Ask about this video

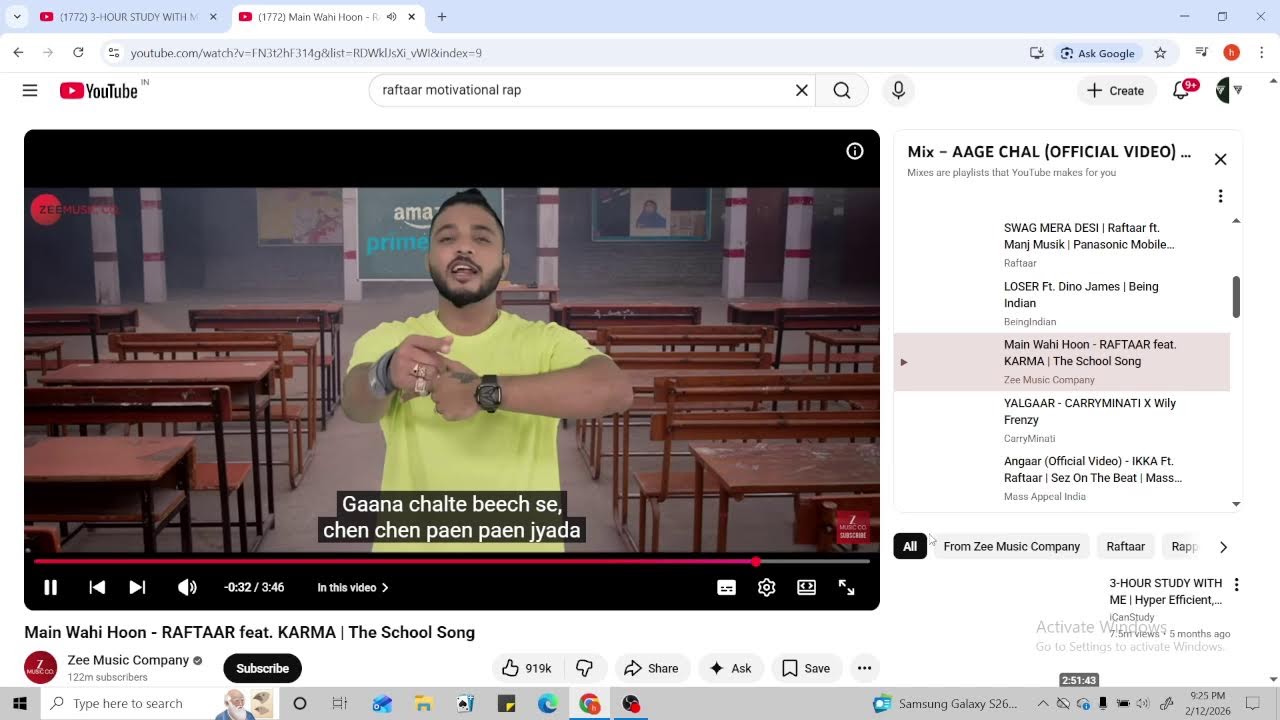(730, 668)
